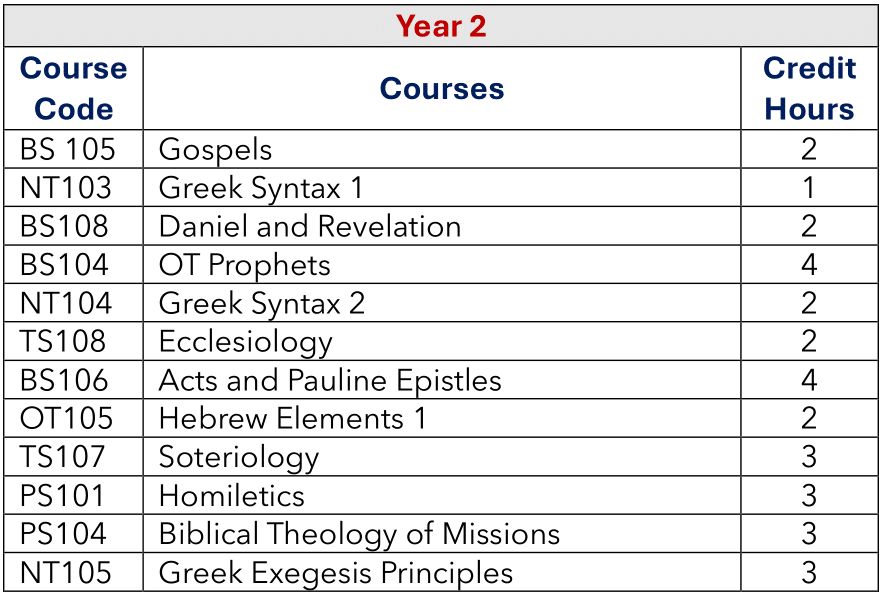Select the Daniel and Revelation course
The height and width of the screenshot is (595, 884).
click(x=310, y=226)
